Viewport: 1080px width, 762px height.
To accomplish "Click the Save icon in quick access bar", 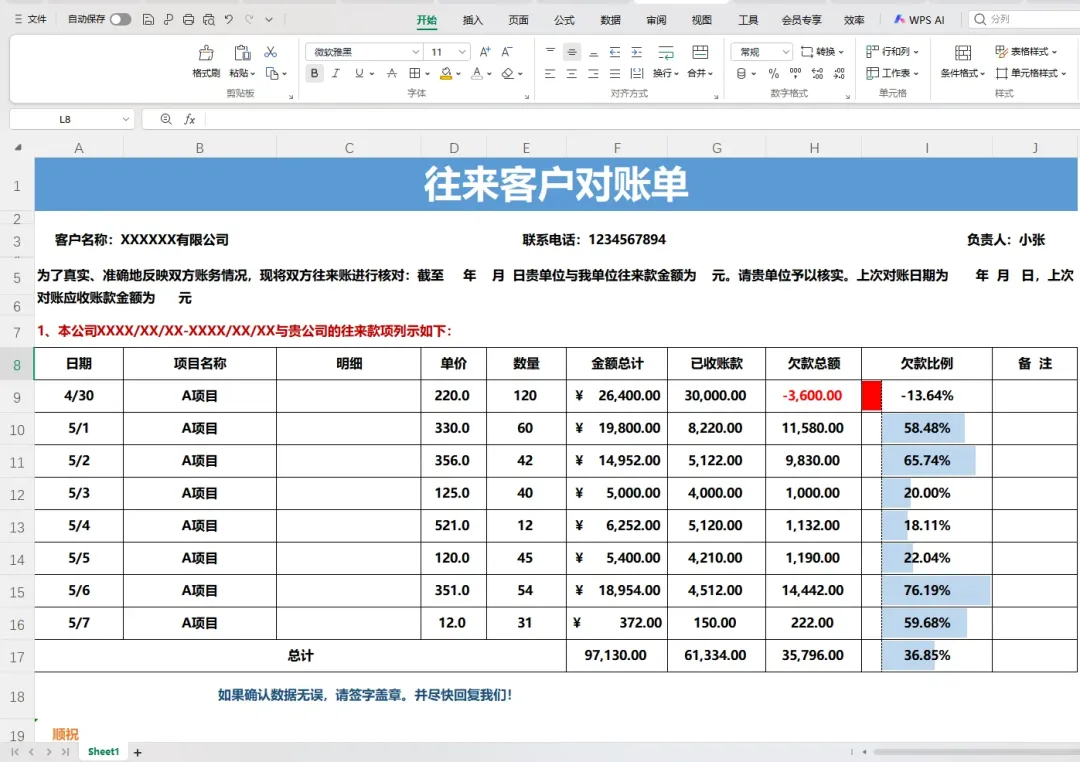I will tap(148, 19).
